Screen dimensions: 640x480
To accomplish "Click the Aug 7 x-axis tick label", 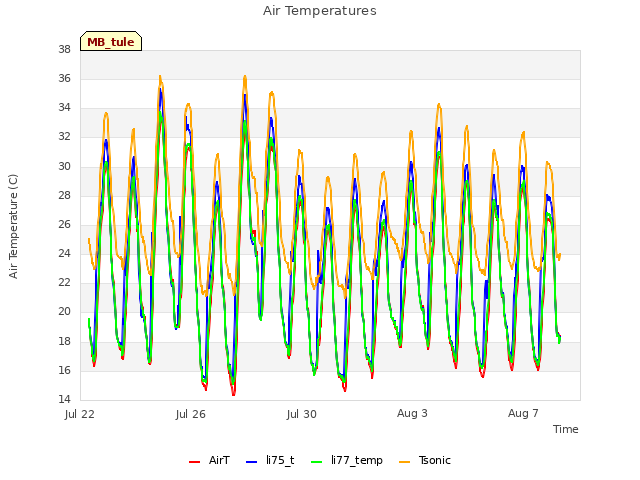I will point(523,413).
